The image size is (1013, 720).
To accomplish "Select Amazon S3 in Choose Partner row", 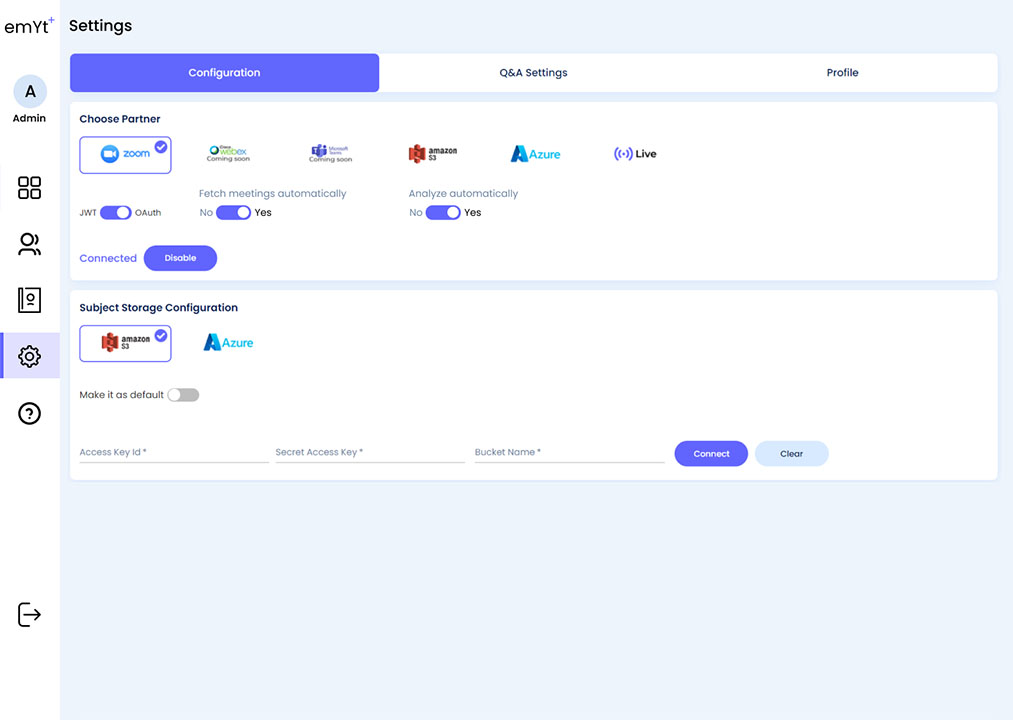I will (433, 154).
